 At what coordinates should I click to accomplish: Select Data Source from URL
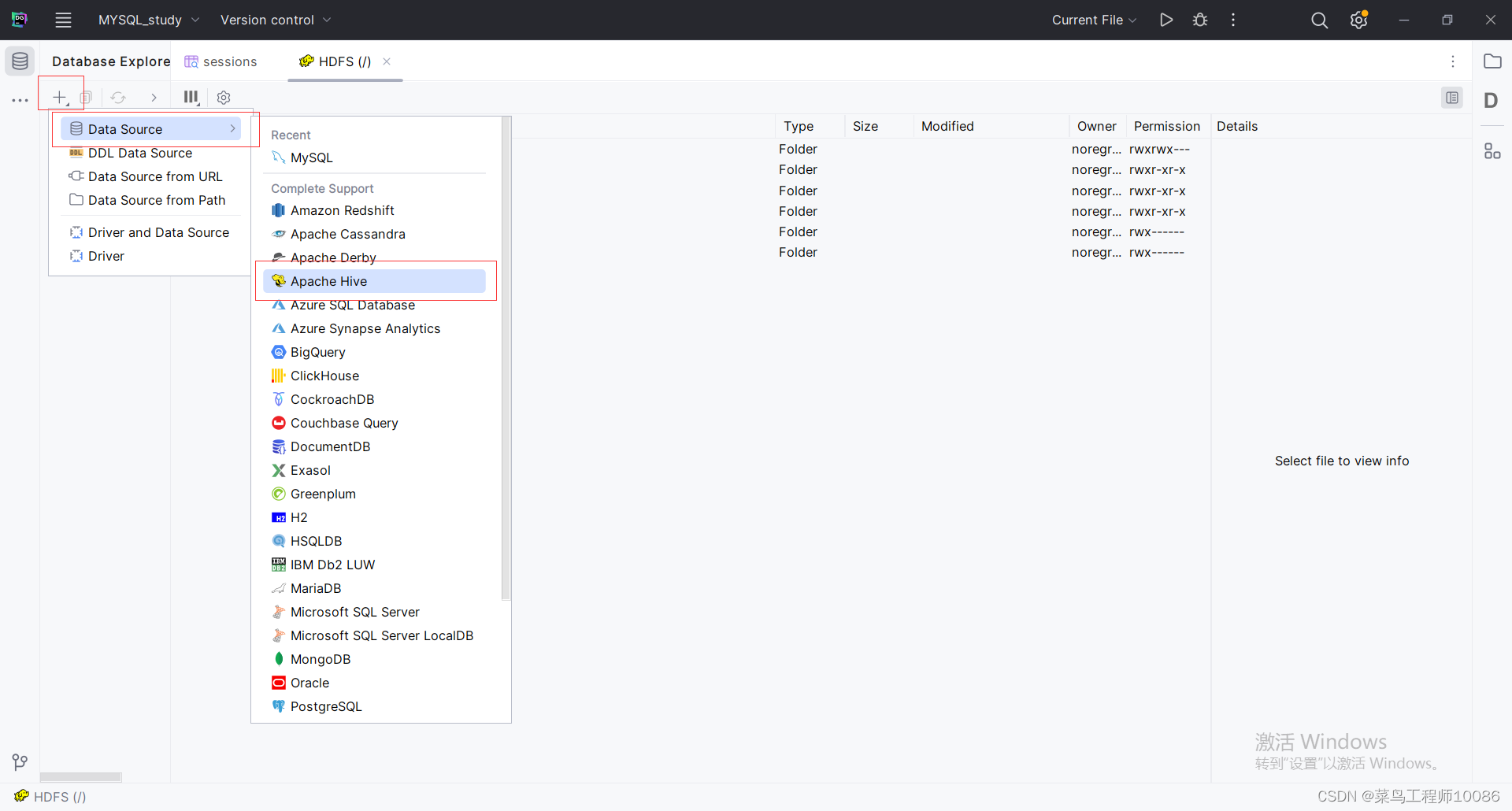[150, 176]
